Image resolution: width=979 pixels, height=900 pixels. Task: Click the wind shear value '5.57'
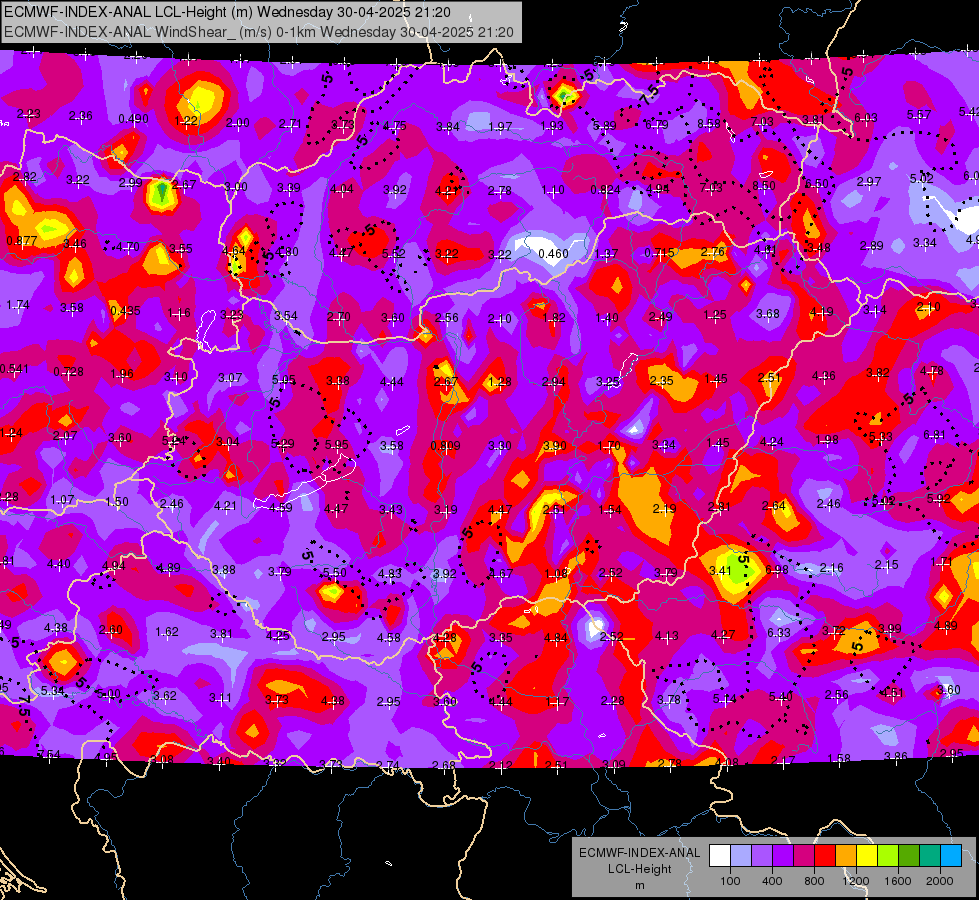point(918,114)
